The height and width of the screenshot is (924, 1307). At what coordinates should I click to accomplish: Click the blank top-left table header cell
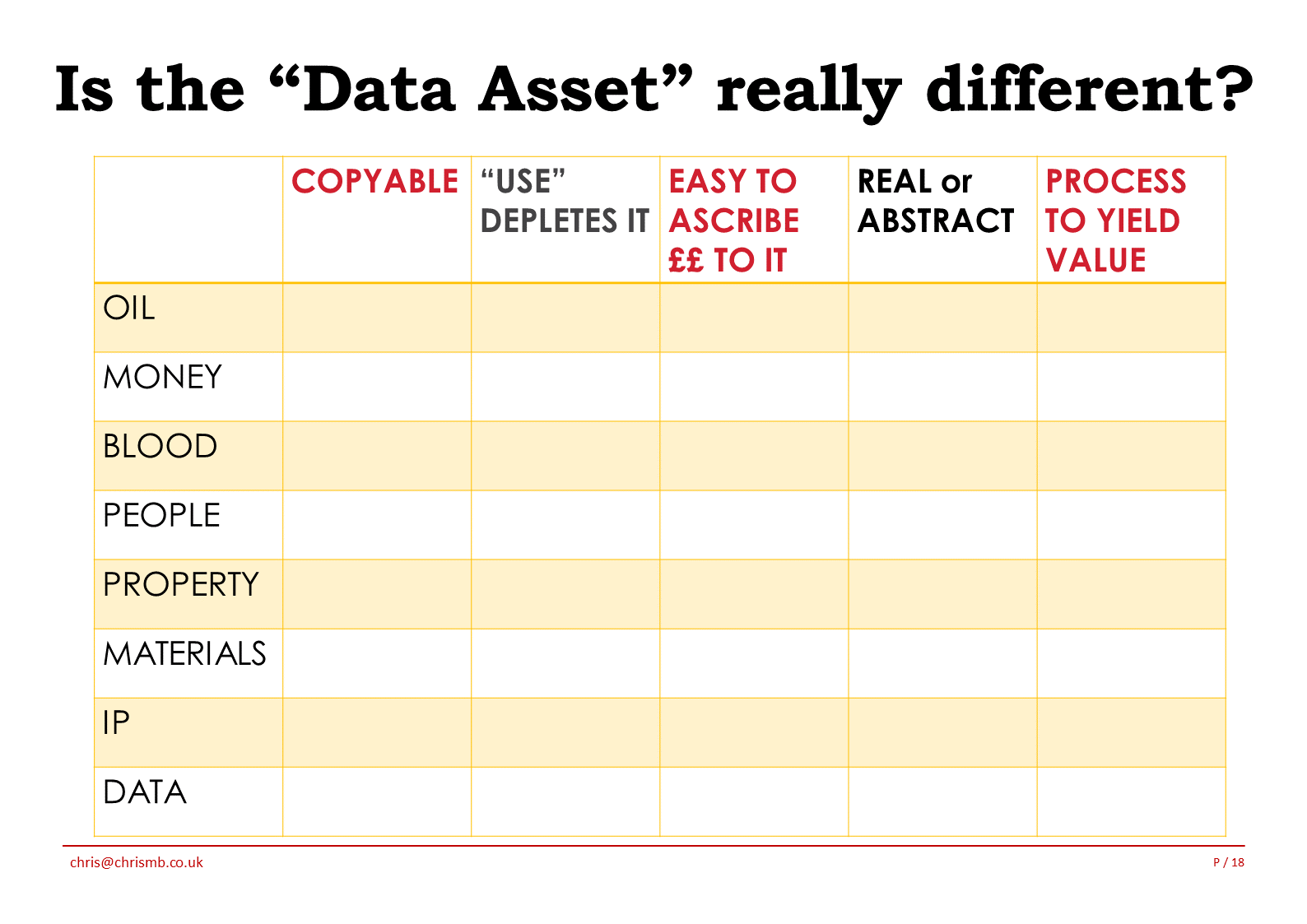pos(188,220)
